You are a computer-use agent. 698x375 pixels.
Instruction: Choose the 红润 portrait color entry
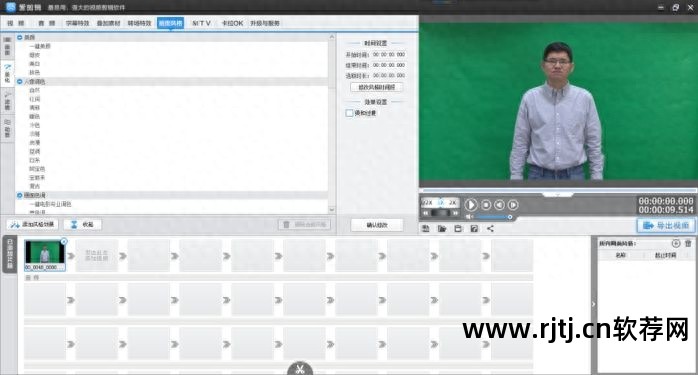tap(35, 99)
